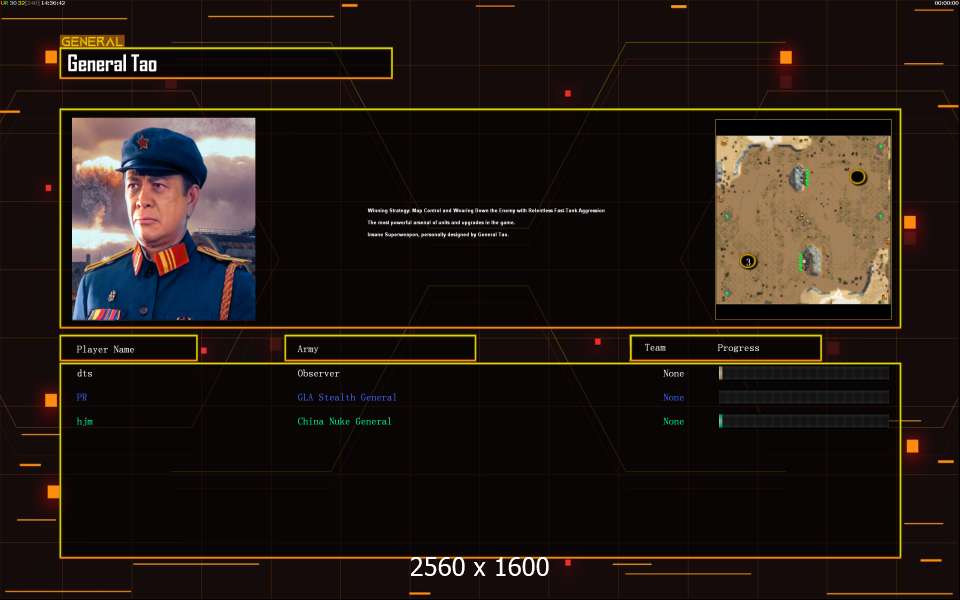
Task: Click the Team column label
Action: pyautogui.click(x=655, y=348)
